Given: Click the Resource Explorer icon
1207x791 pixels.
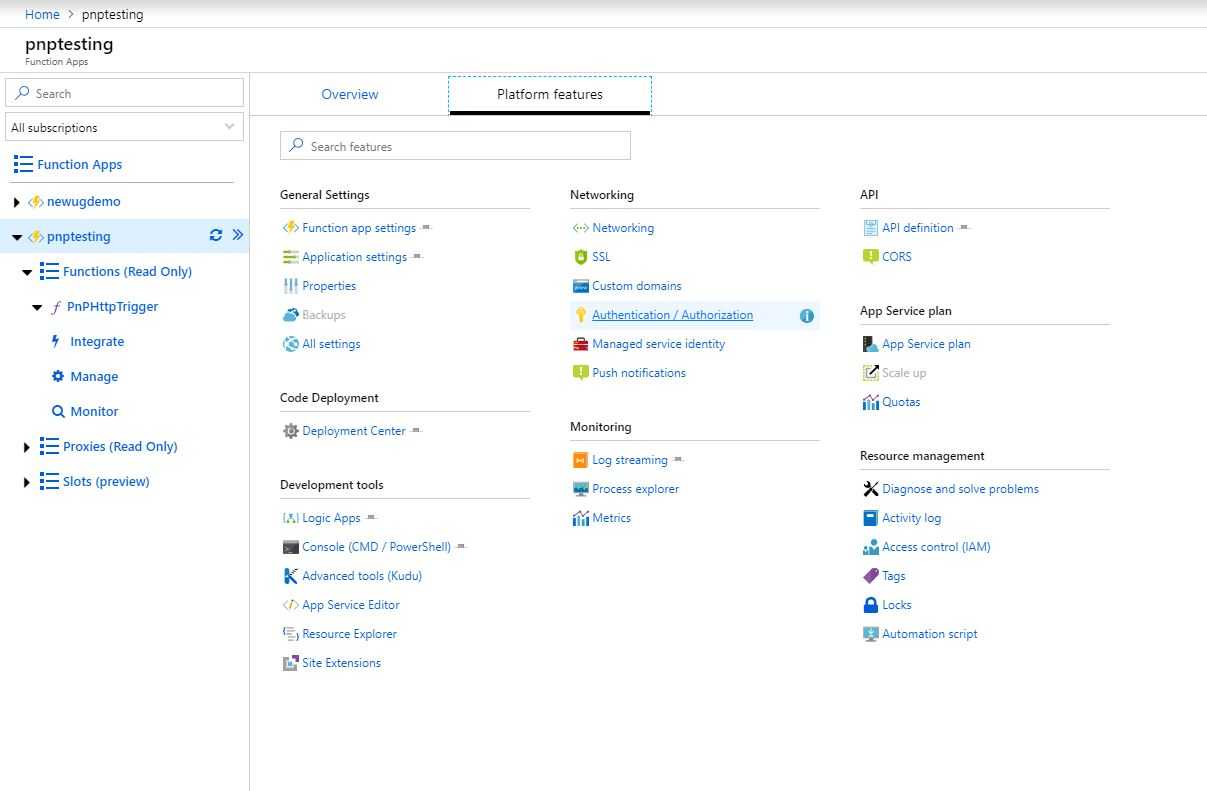Looking at the screenshot, I should click(291, 634).
